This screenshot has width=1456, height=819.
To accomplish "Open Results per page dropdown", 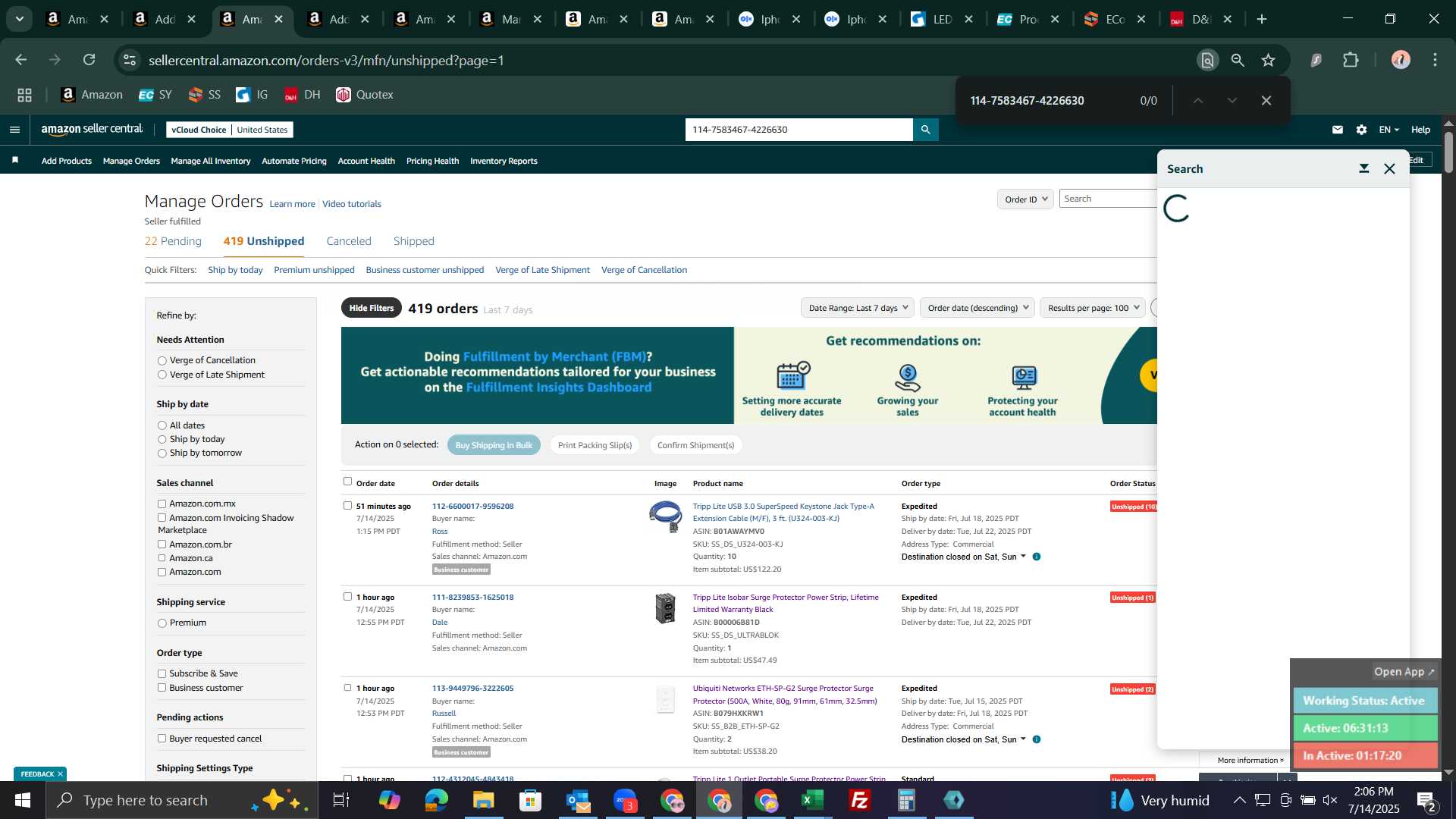I will point(1092,308).
